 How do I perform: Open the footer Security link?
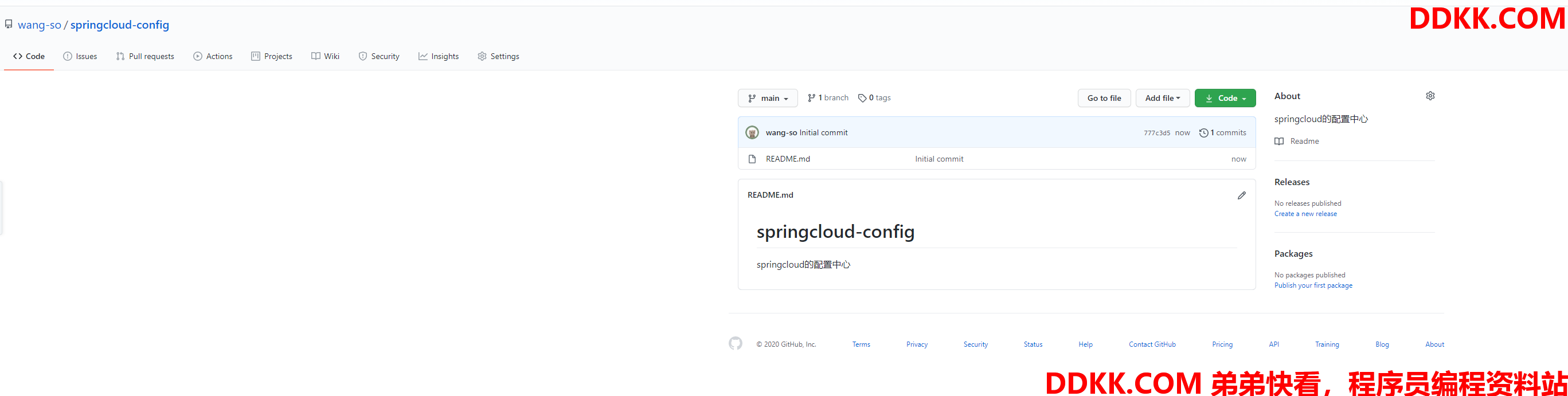(x=975, y=344)
